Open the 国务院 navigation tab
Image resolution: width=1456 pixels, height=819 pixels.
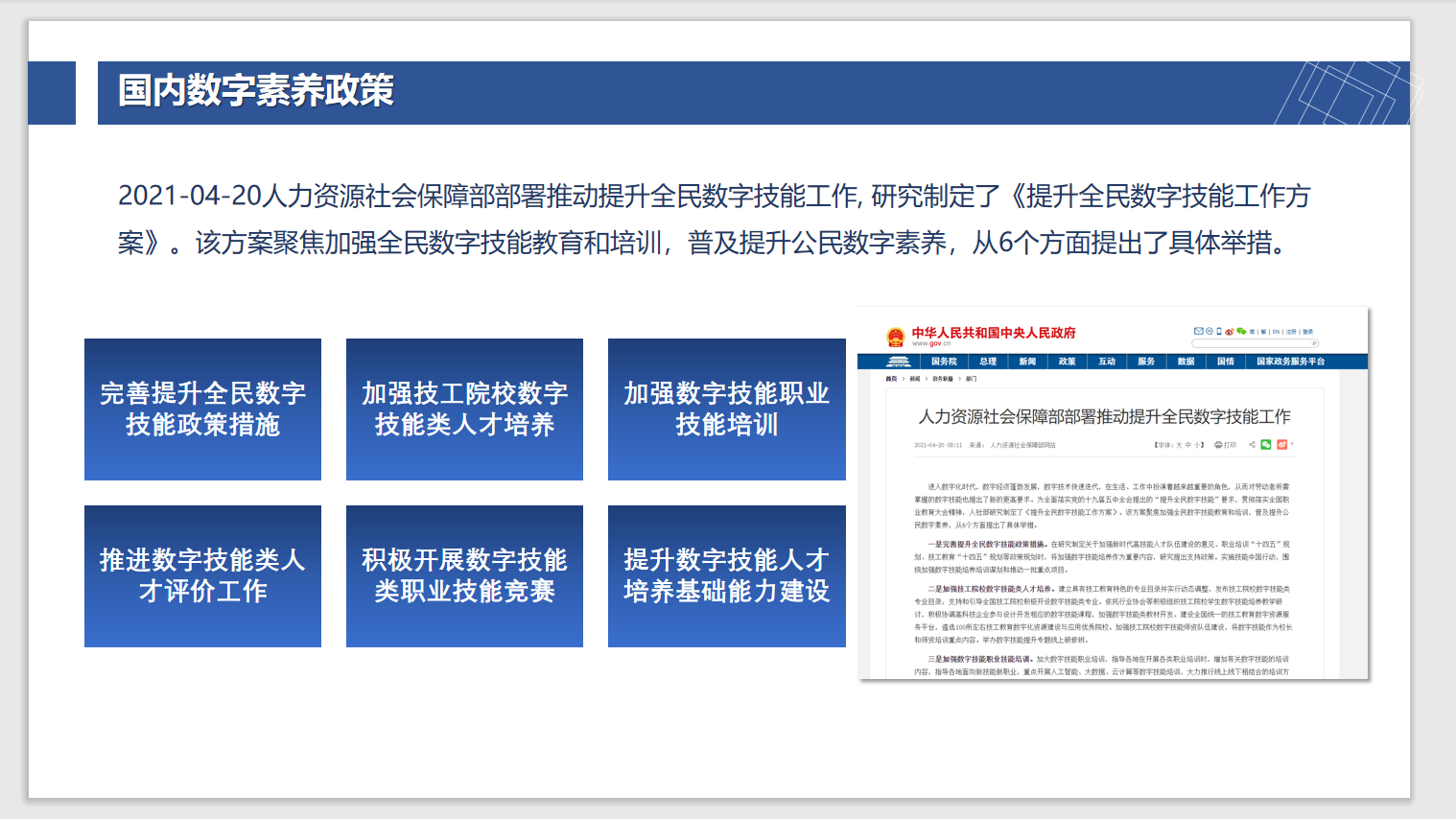[944, 362]
